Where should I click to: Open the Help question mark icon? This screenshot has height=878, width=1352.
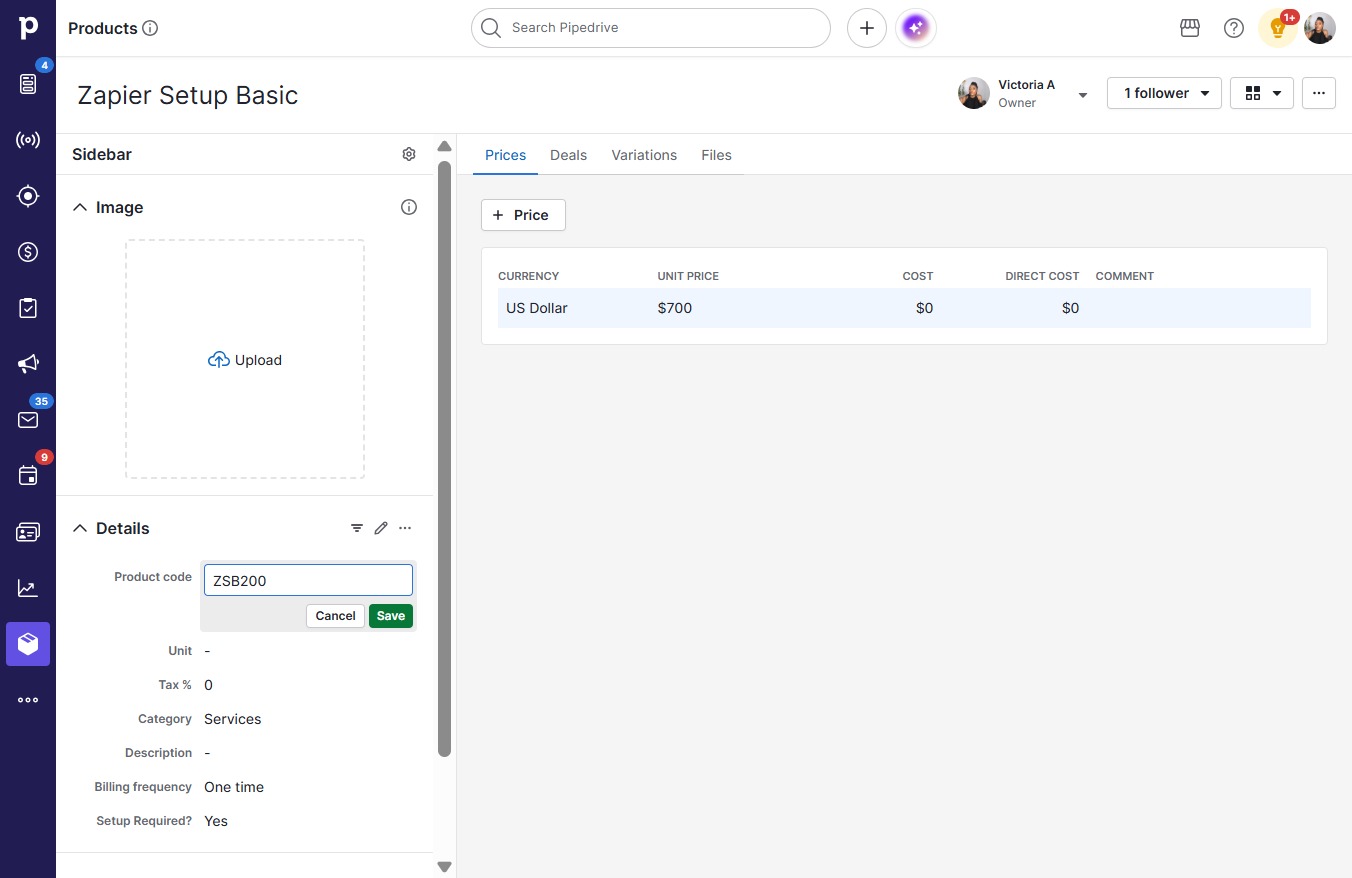point(1234,28)
